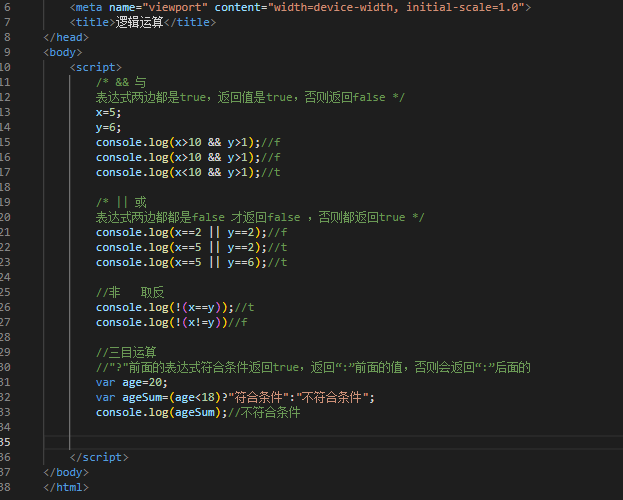The image size is (623, 500).
Task: Click the "/* && 与" comment line
Action: tap(121, 82)
